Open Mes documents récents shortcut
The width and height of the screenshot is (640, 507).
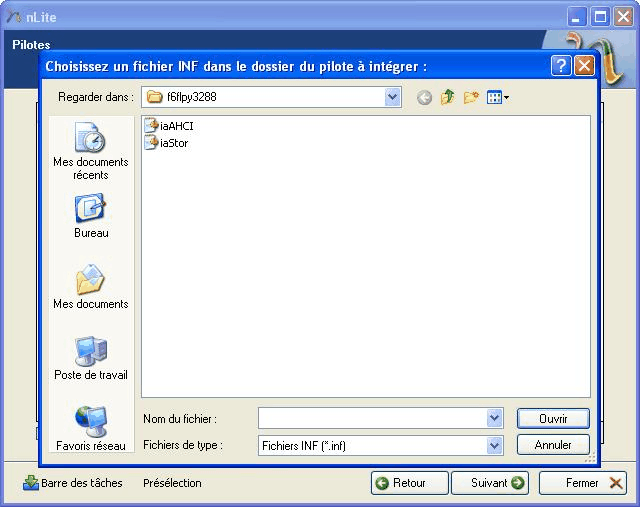click(91, 151)
